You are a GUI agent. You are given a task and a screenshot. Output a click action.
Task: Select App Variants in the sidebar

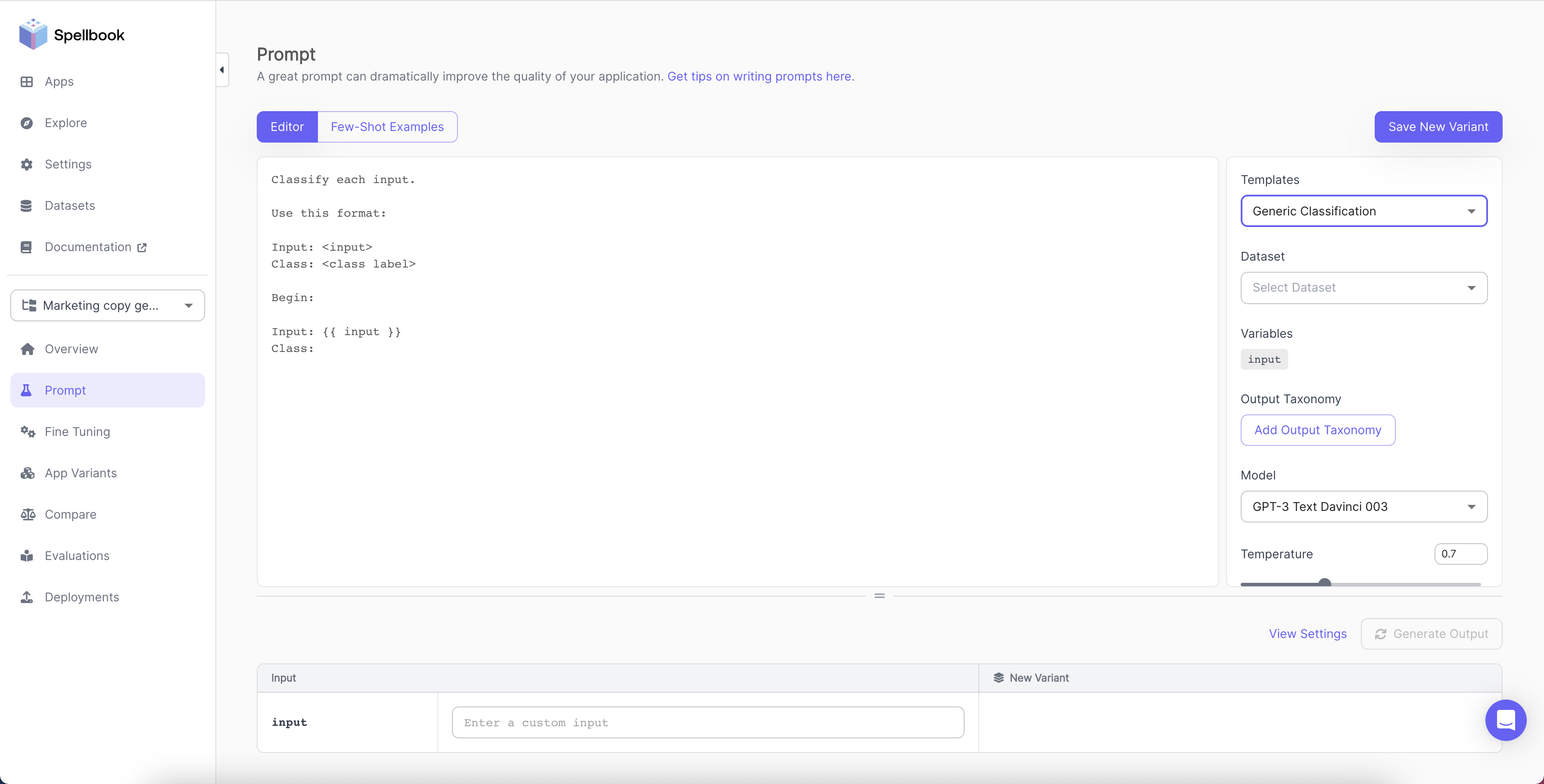click(80, 473)
